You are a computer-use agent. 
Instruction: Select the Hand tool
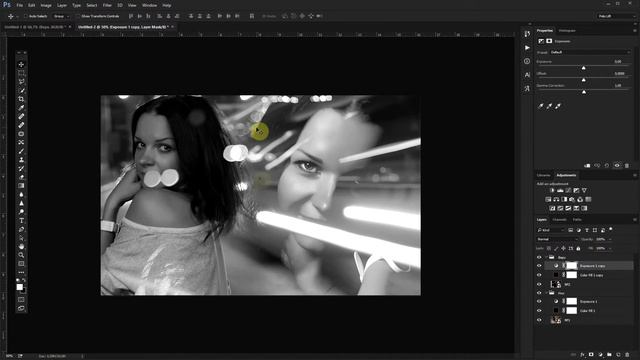21,247
